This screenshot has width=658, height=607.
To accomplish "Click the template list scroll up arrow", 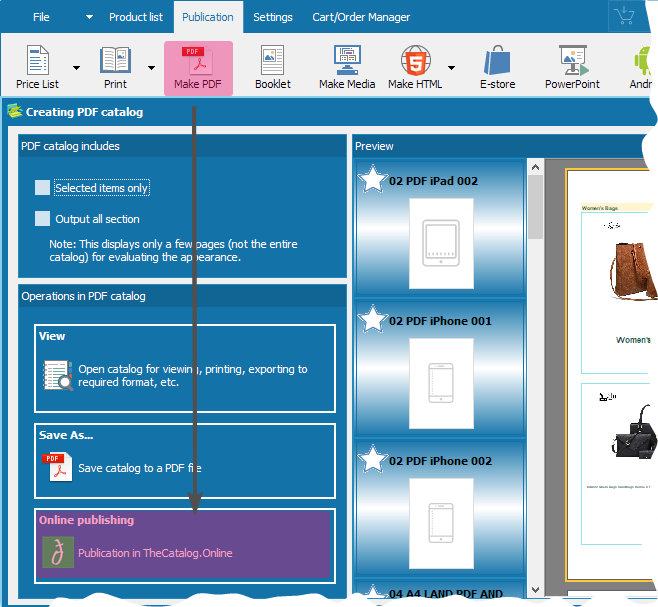I will 535,167.
